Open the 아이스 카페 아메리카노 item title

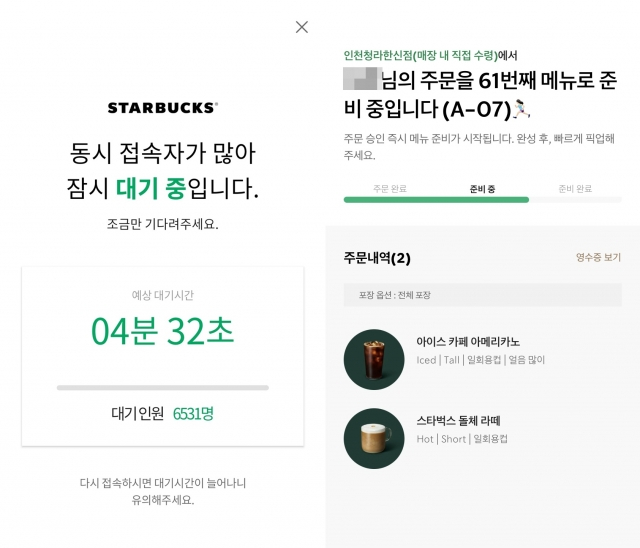click(468, 342)
